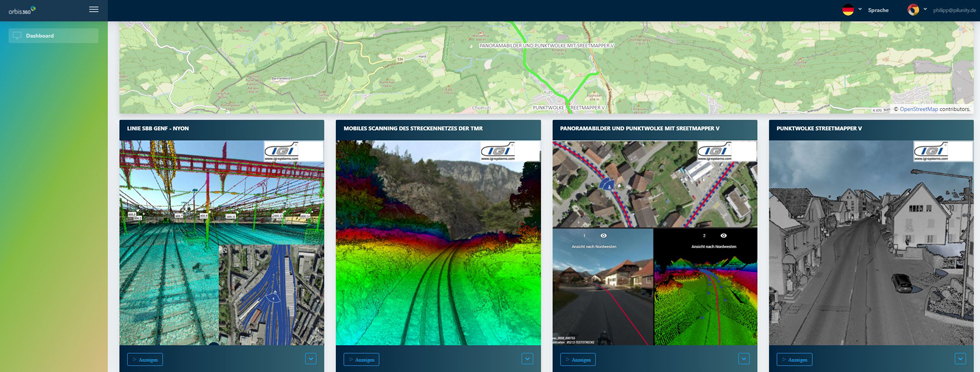Click the German flag language icon
This screenshot has width=980, height=372.
click(848, 9)
